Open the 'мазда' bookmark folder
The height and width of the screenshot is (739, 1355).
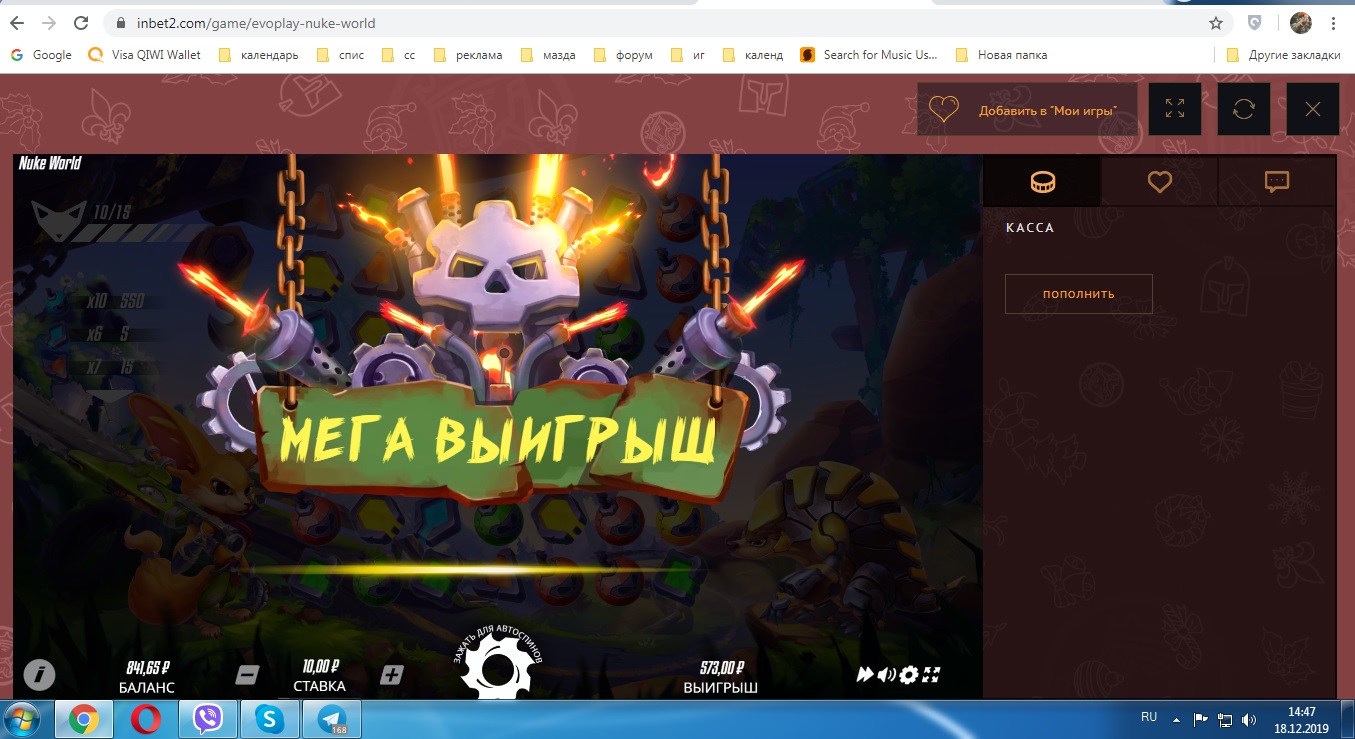(547, 55)
